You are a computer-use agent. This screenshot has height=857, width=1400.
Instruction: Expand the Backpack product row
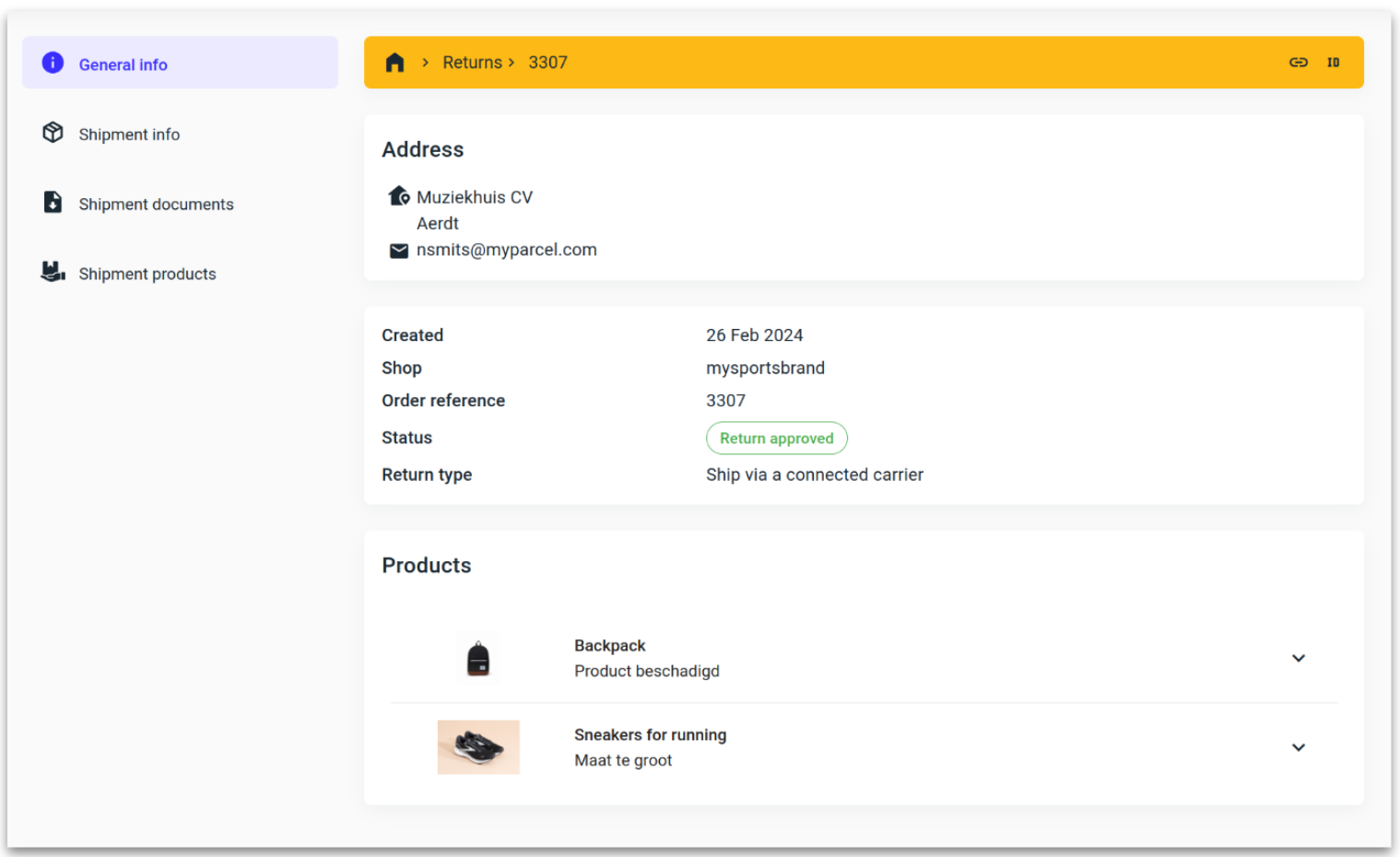1298,658
